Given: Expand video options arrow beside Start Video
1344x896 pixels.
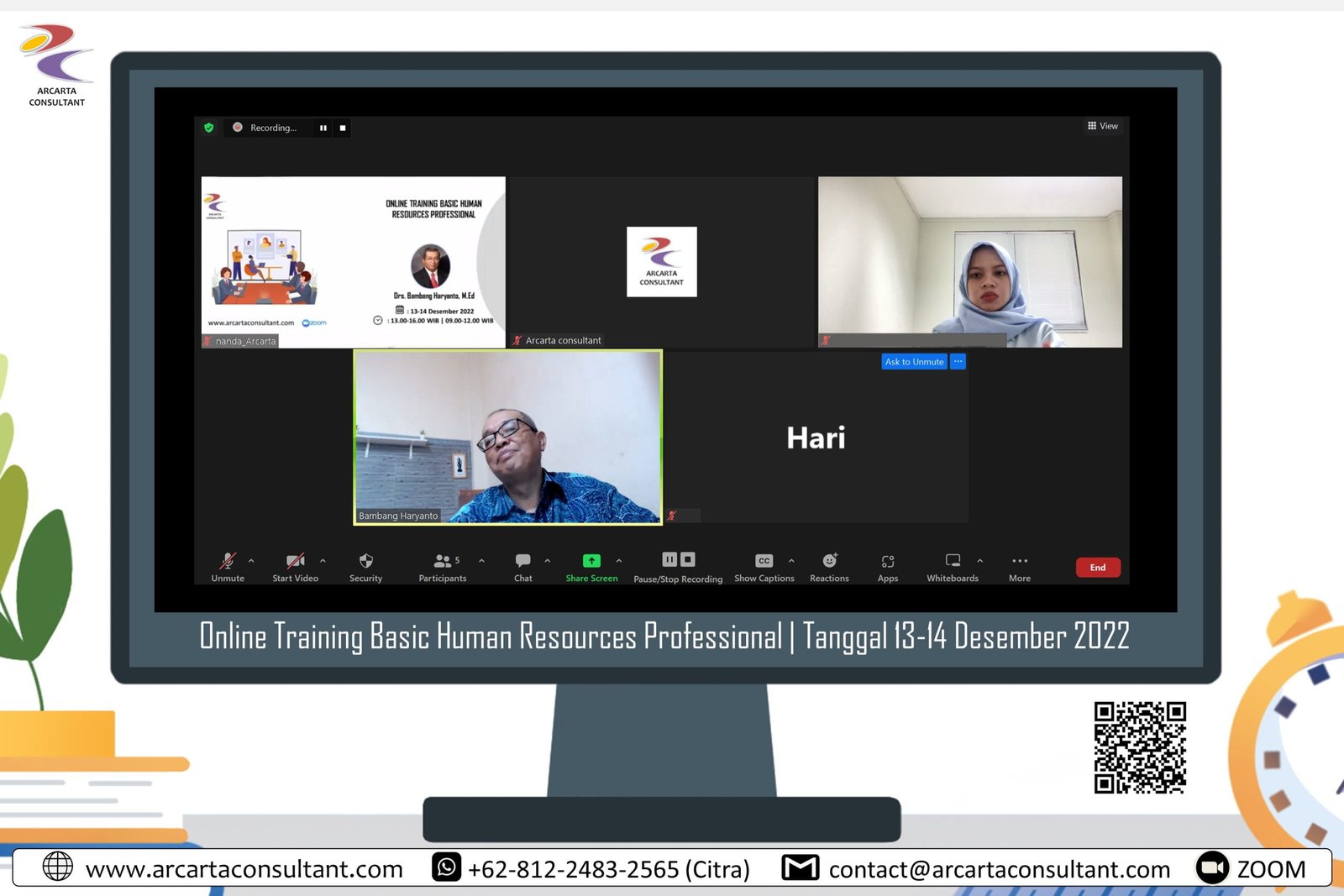Looking at the screenshot, I should point(323,560).
